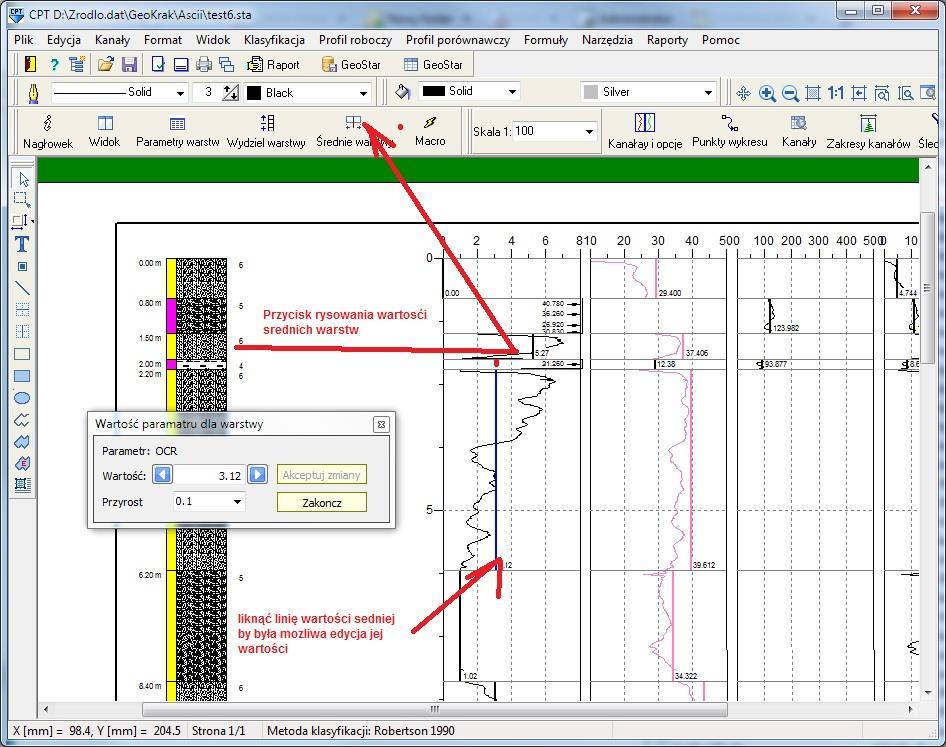This screenshot has height=747, width=946.
Task: Click Wydziel warstwy toolbar button
Action: (x=266, y=132)
